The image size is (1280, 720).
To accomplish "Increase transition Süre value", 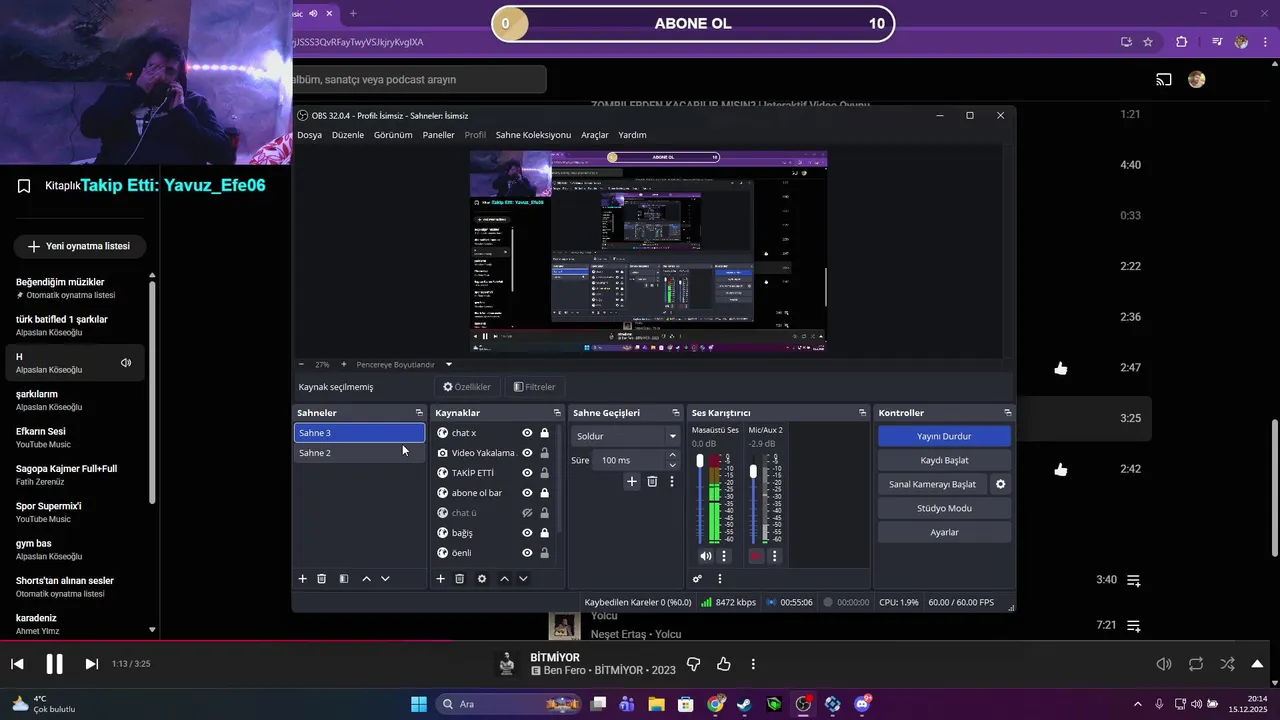I will [x=672, y=455].
